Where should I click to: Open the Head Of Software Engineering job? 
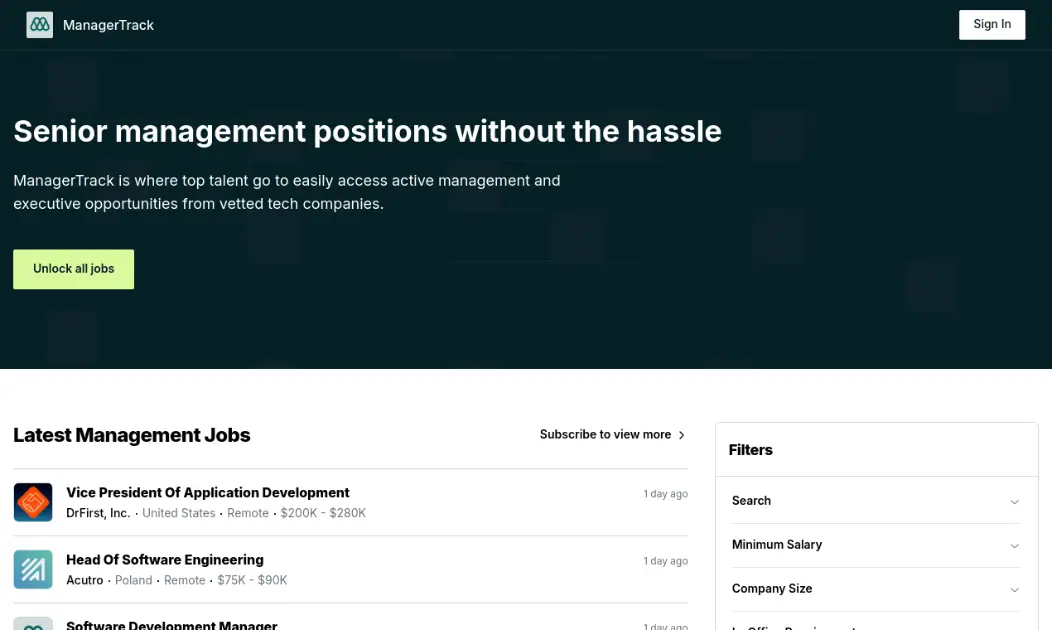[164, 559]
